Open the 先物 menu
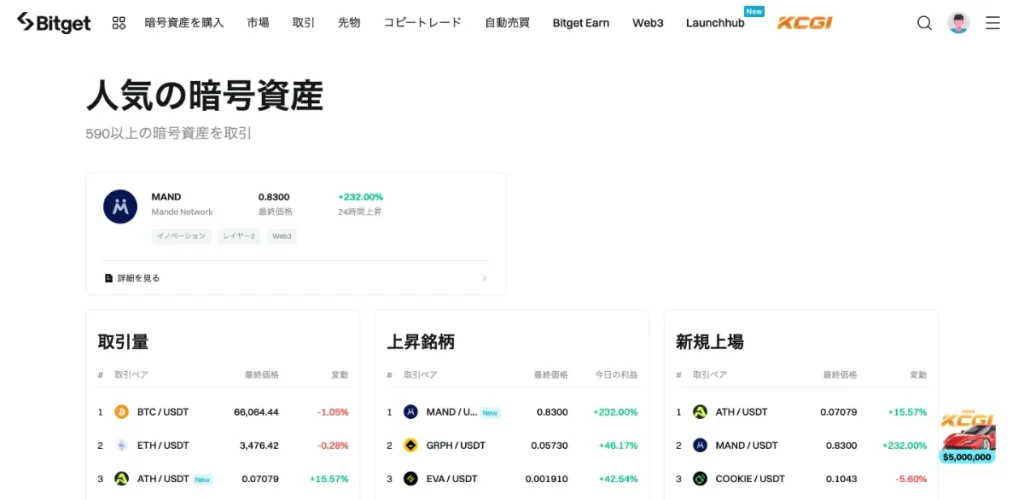Viewport: 1024px width, 500px height. pyautogui.click(x=349, y=23)
